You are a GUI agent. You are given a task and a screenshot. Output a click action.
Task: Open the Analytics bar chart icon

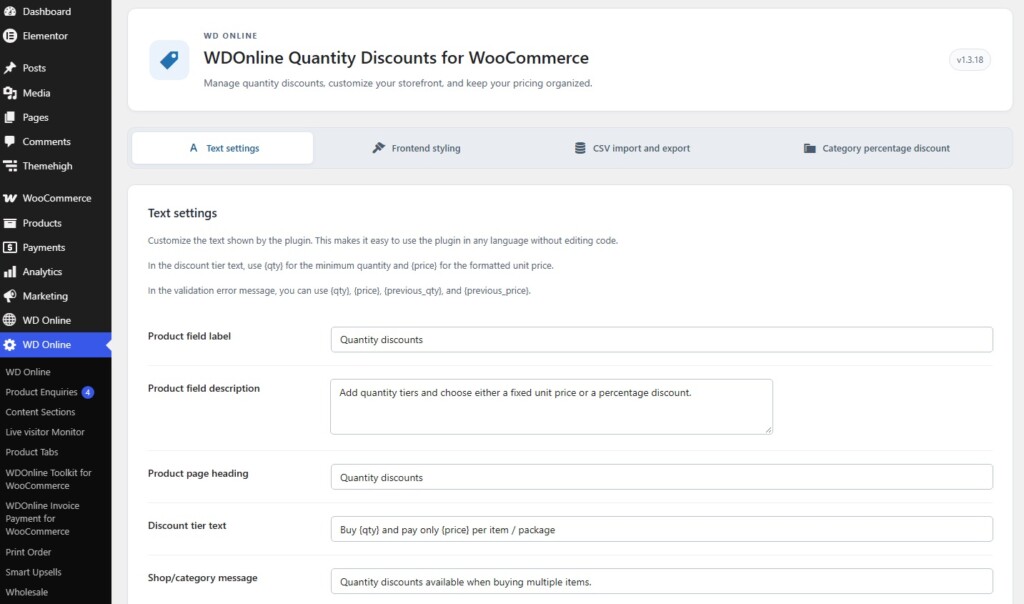(10, 272)
